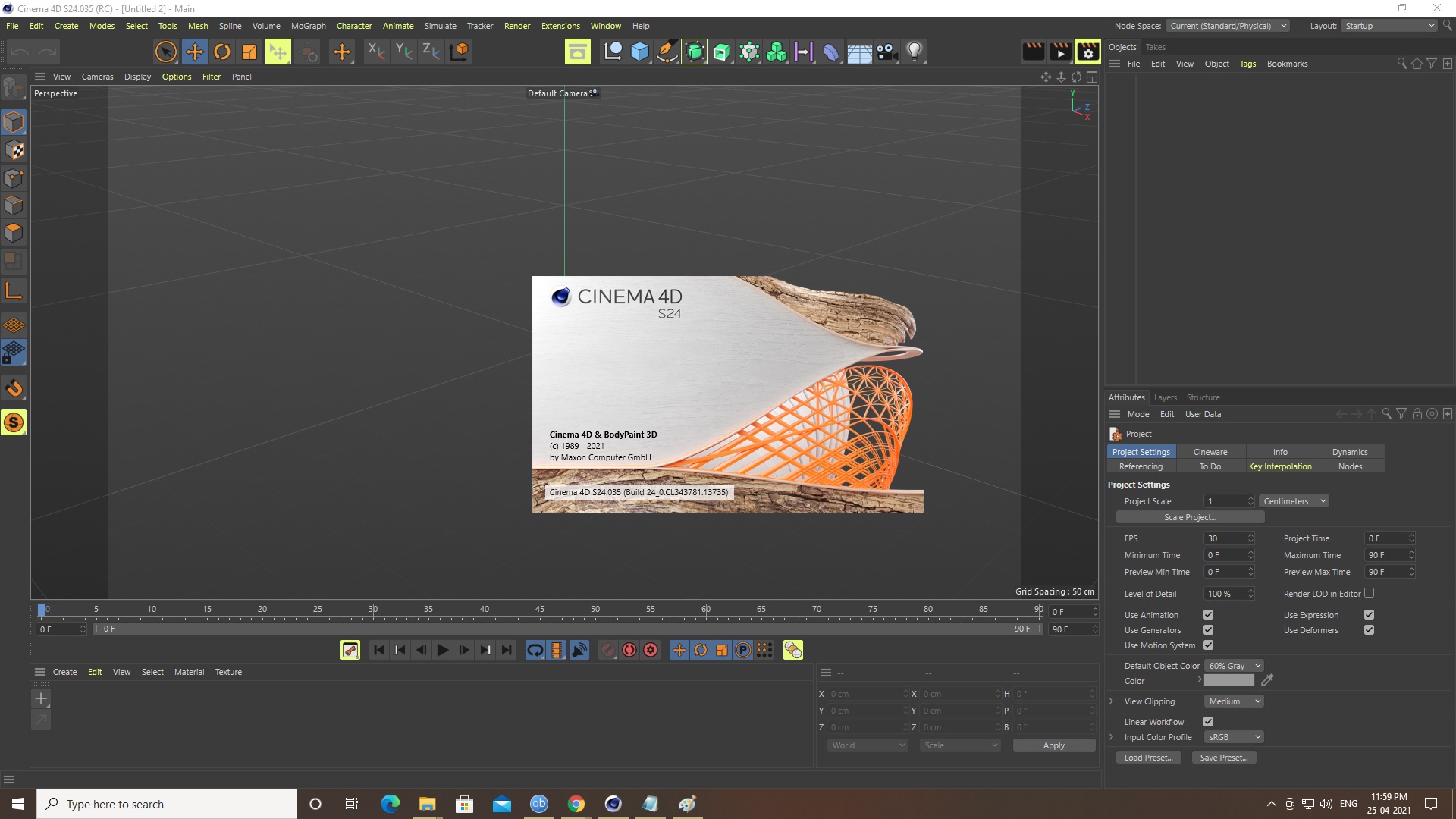Viewport: 1456px width, 819px height.
Task: Toggle Linear Workflow checkbox
Action: click(x=1208, y=722)
